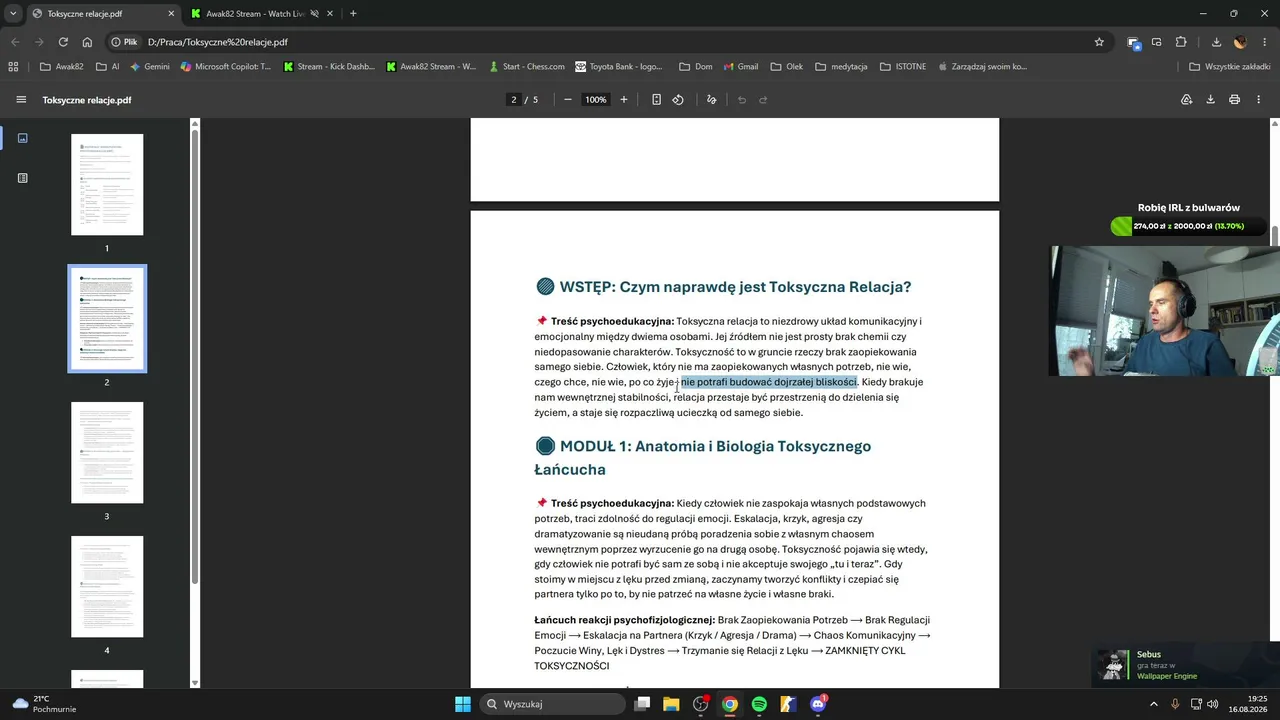This screenshot has height=720, width=1280.
Task: Open a new browser tab
Action: [353, 14]
